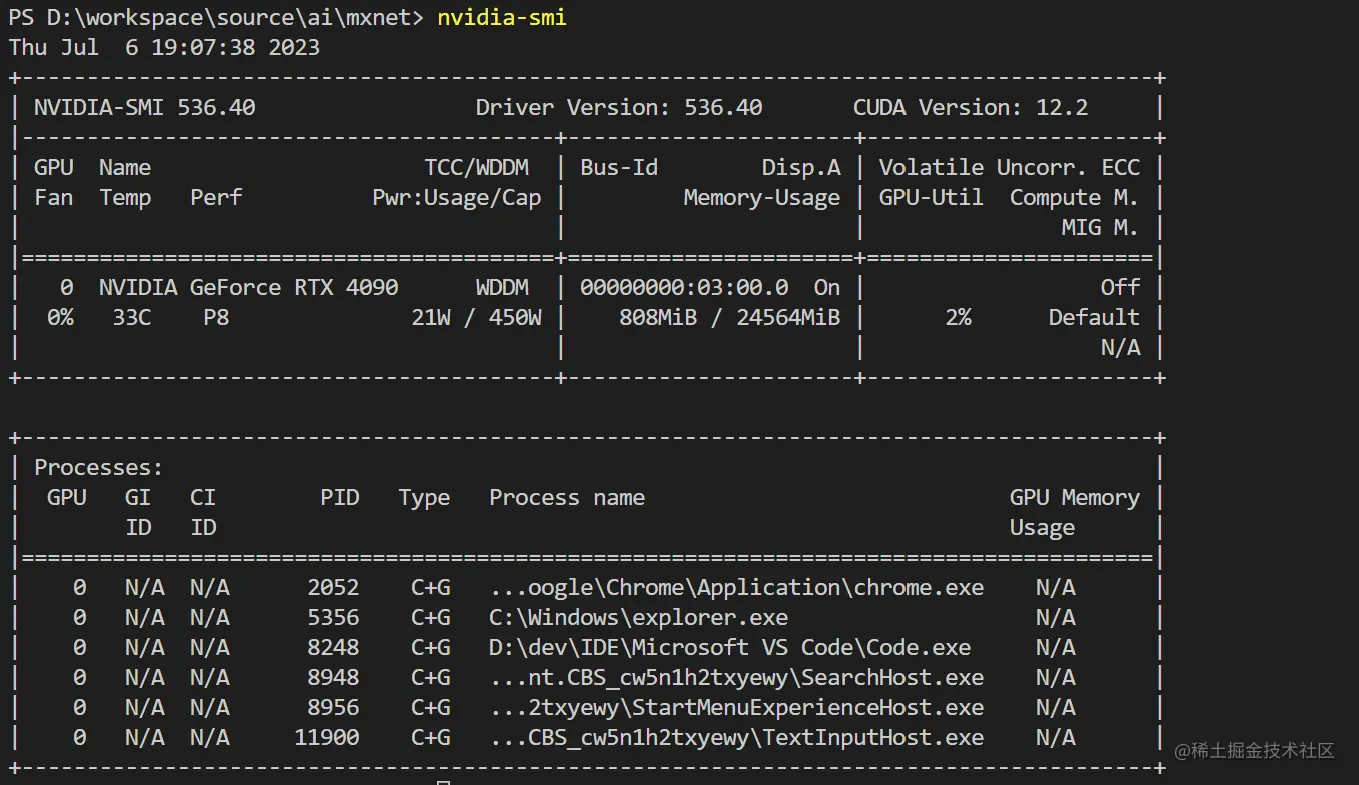Click PID 11900 for TextInputHost.exe
The height and width of the screenshot is (785, 1359).
click(326, 737)
